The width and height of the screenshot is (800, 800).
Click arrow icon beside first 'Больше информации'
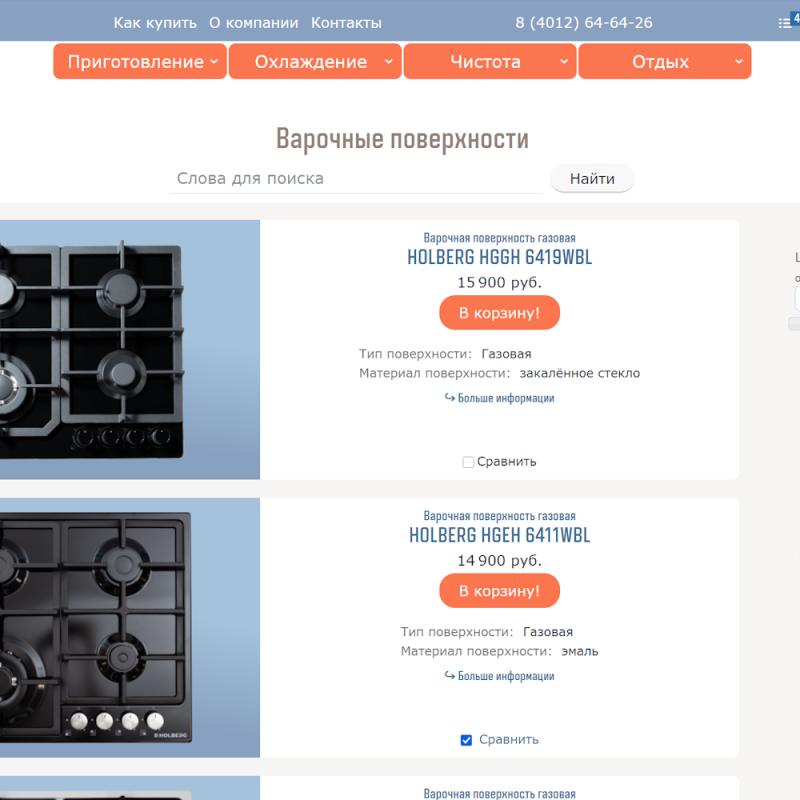coord(450,398)
